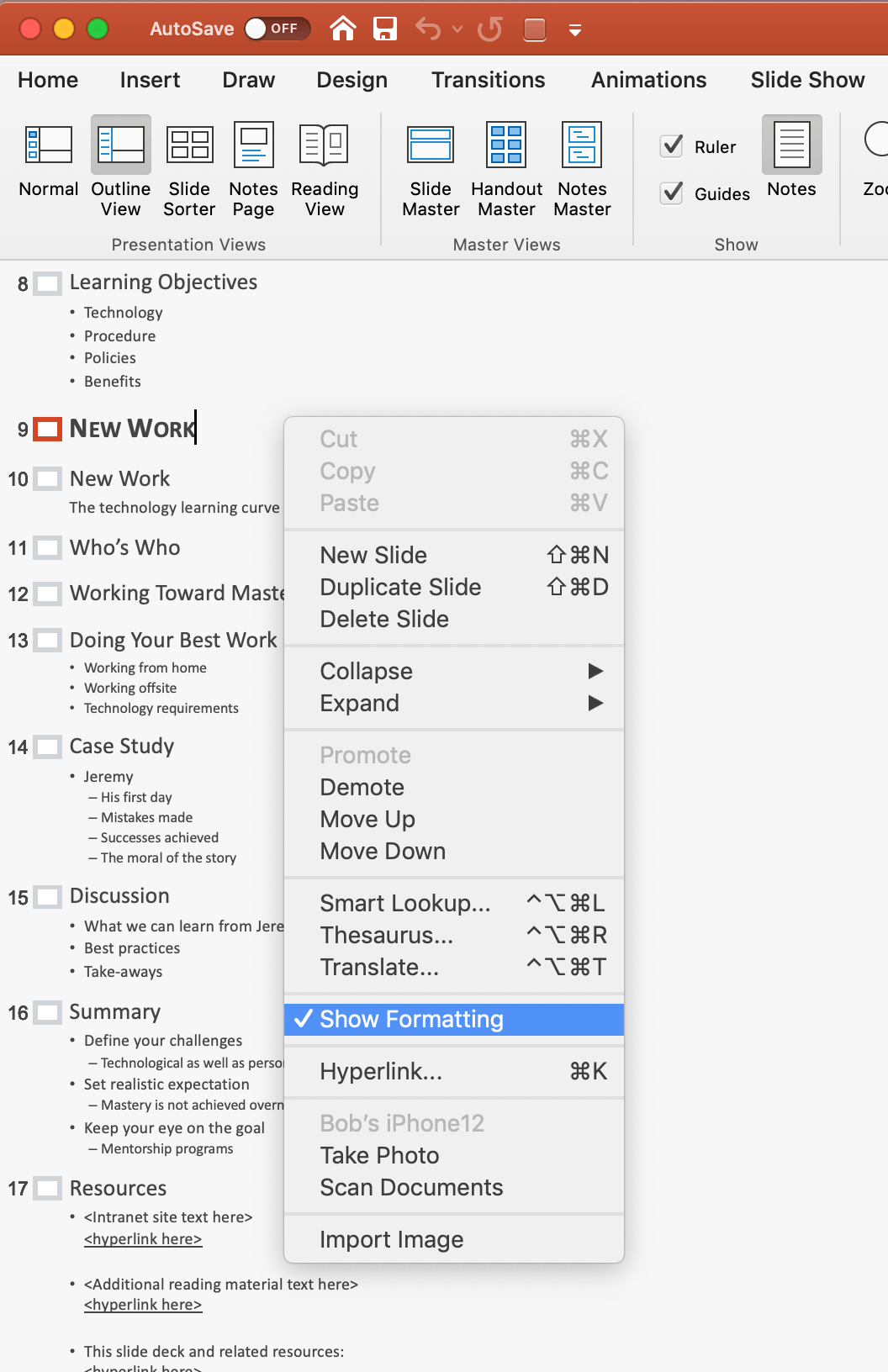Open the Insert ribbon tab
The height and width of the screenshot is (1372, 888).
(150, 80)
